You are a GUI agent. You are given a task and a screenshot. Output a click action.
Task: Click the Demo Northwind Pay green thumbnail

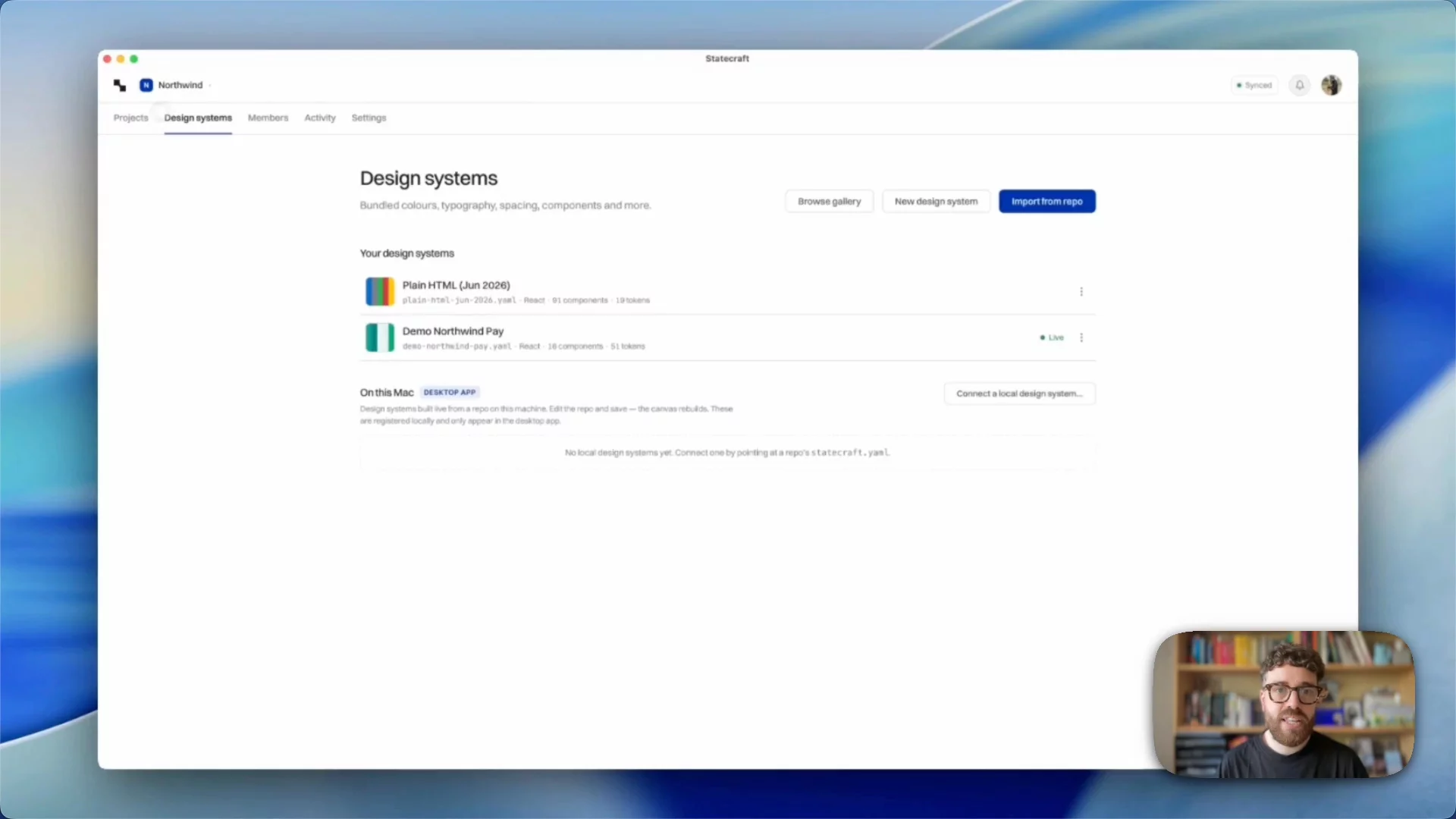click(x=380, y=337)
